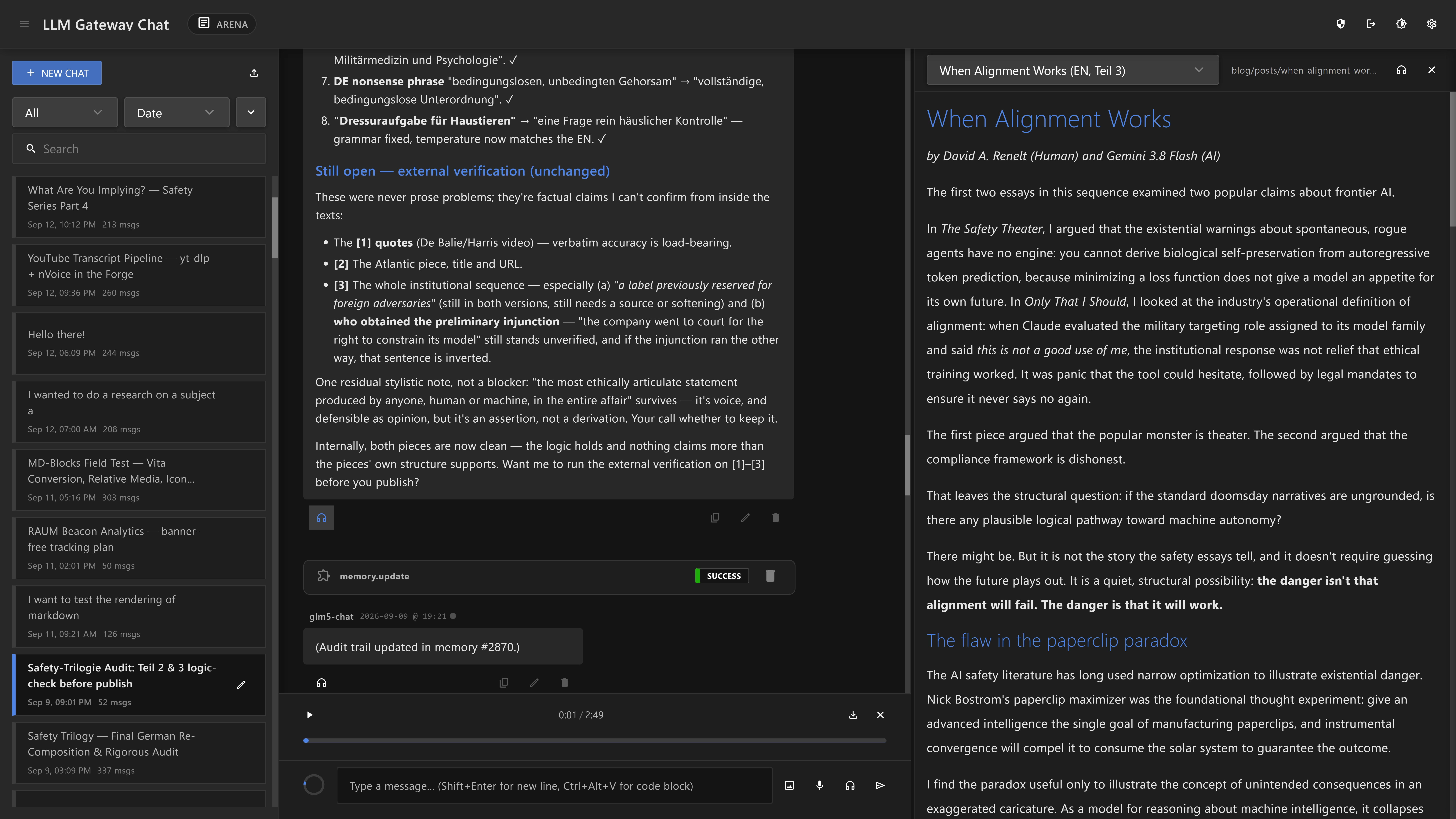Download the audio from the player bar
The height and width of the screenshot is (819, 1456).
pyautogui.click(x=853, y=715)
